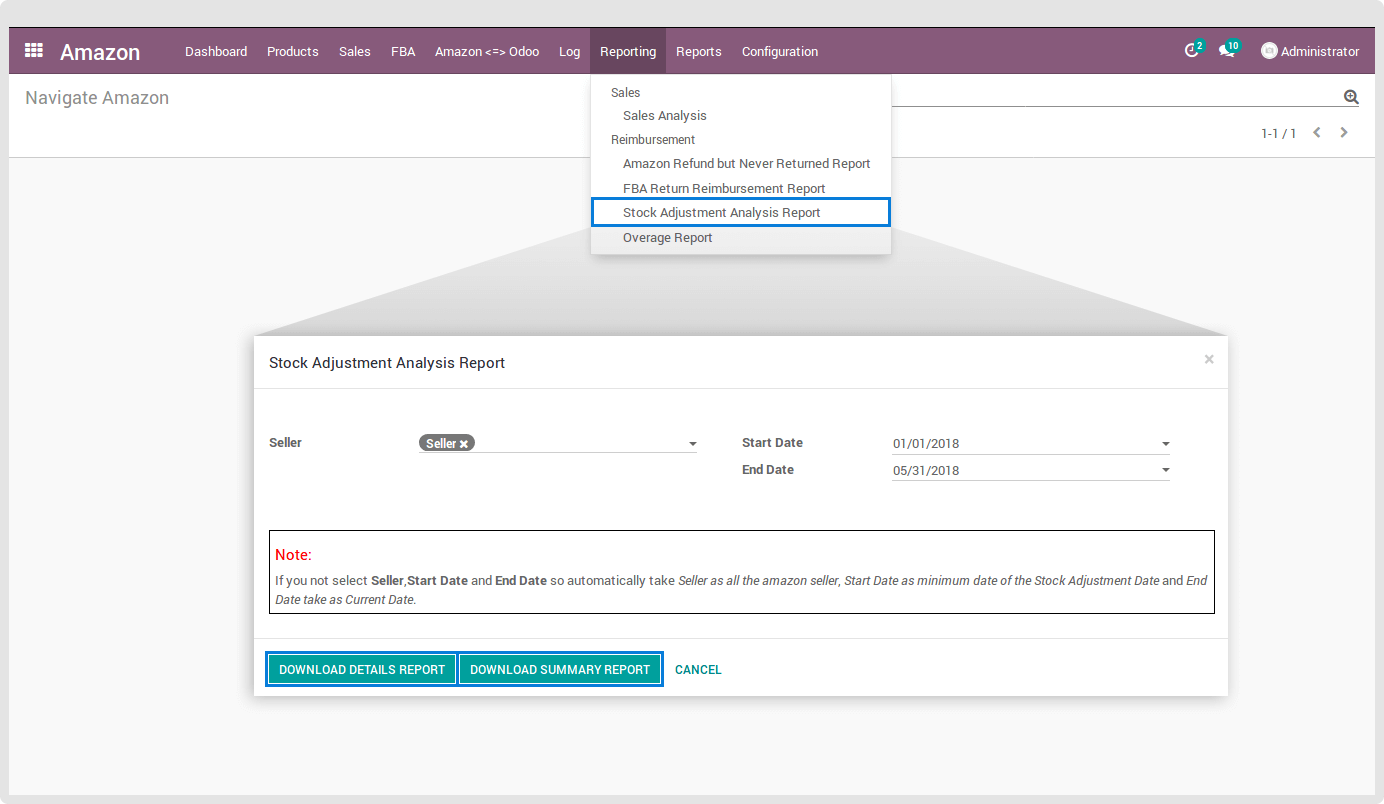Viewport: 1384px width, 804px height.
Task: Open the apps grid menu icon
Action: [34, 50]
